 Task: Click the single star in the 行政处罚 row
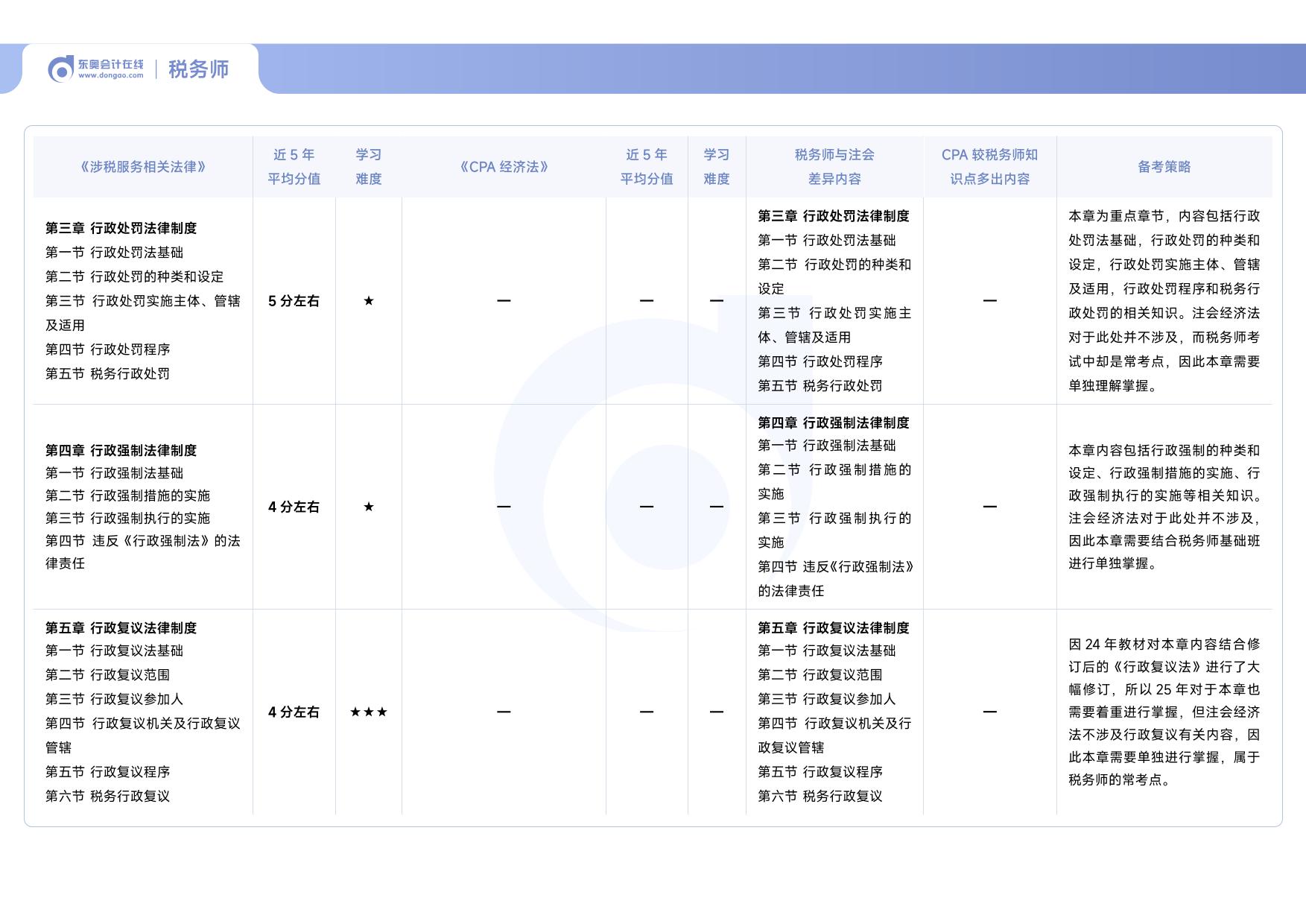(369, 301)
